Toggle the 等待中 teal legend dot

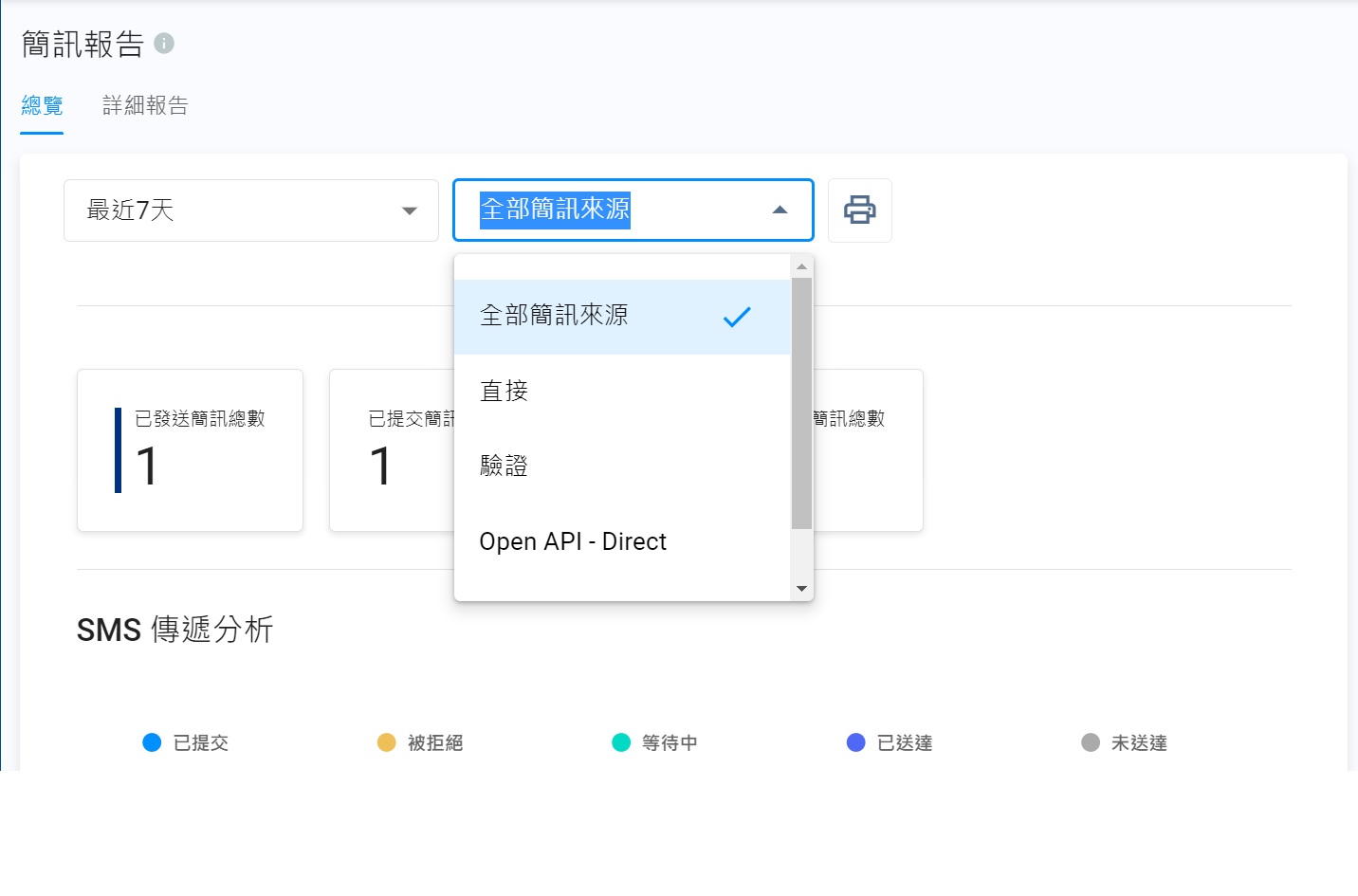click(x=621, y=742)
